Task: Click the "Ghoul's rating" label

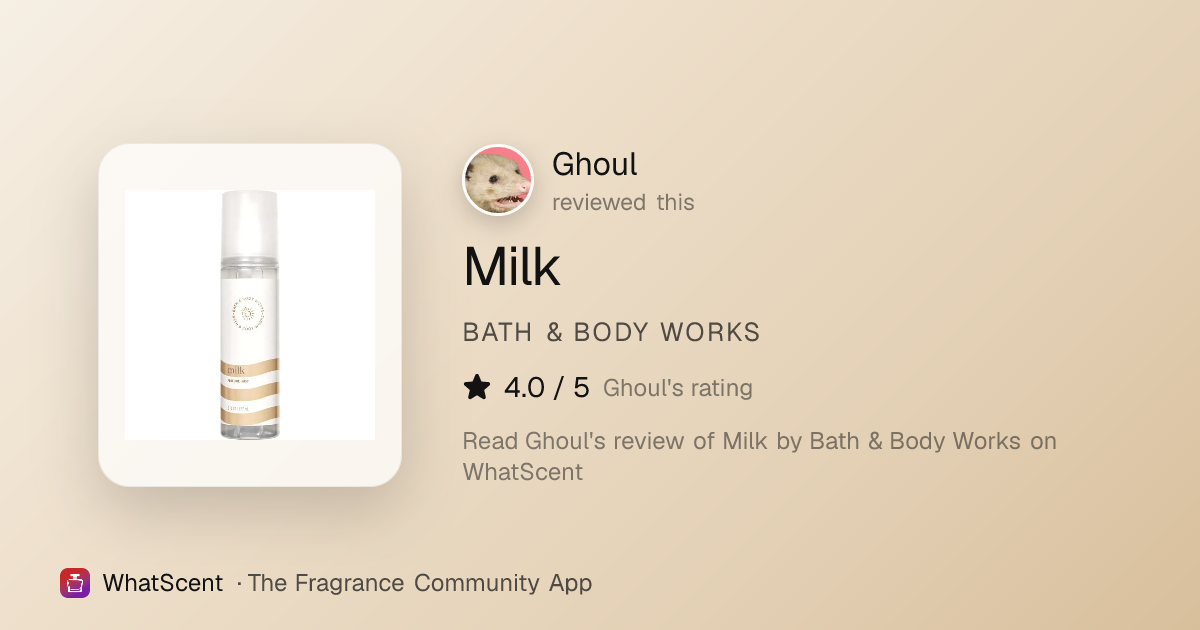Action: tap(678, 388)
